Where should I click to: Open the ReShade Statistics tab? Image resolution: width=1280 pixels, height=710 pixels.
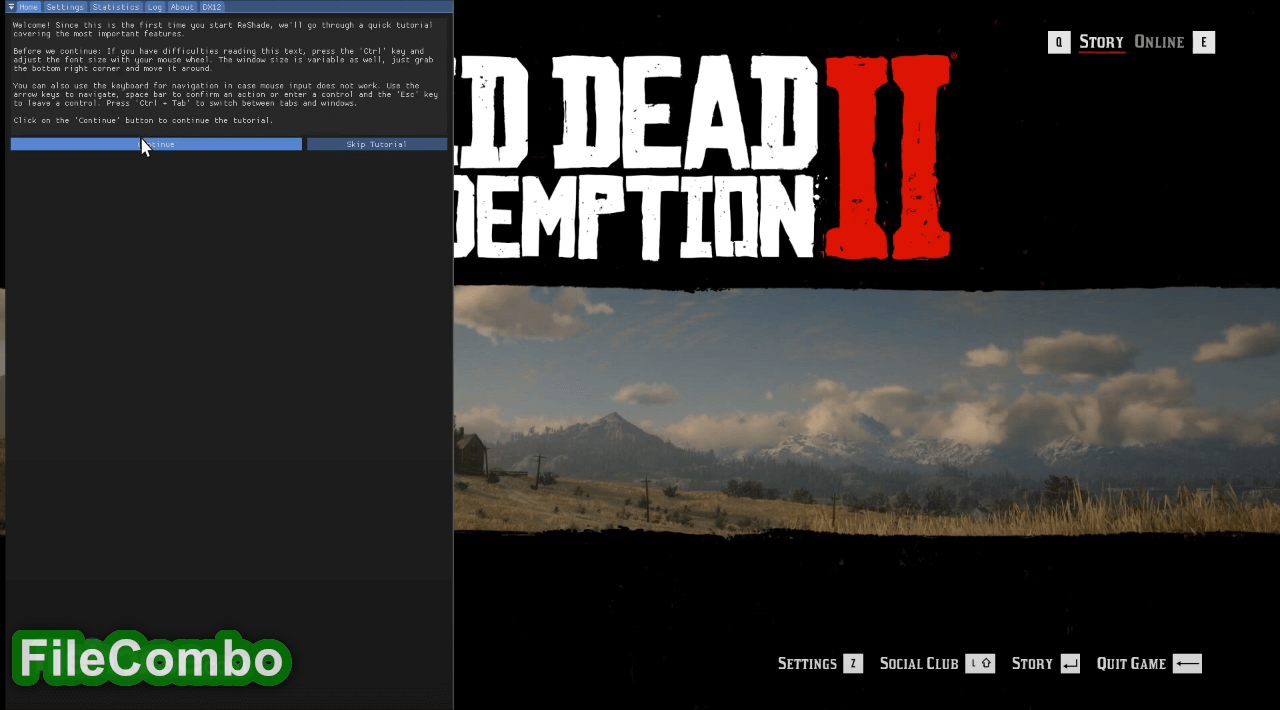click(x=116, y=7)
